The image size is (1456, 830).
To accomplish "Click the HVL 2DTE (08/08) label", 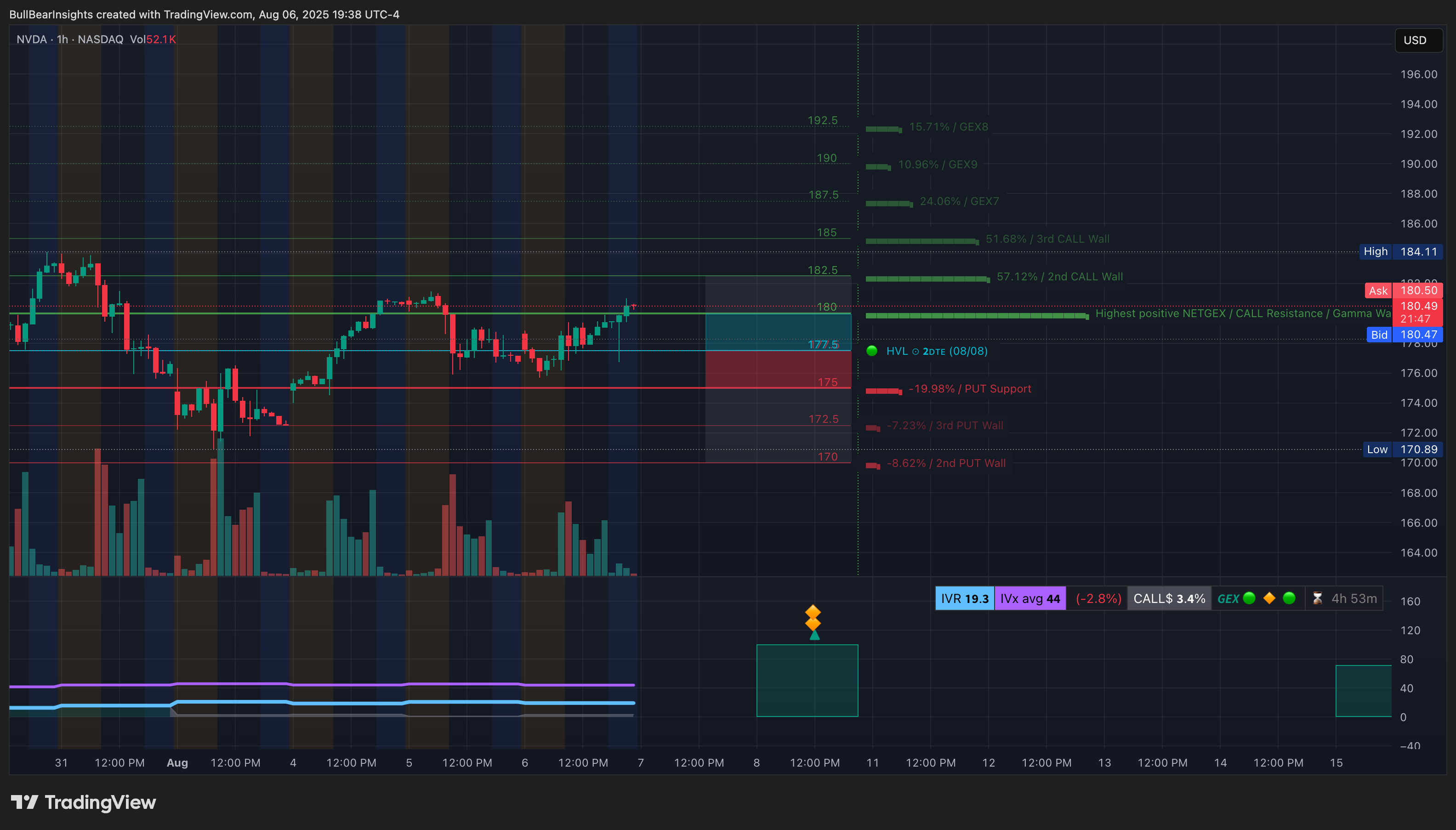I will point(937,351).
